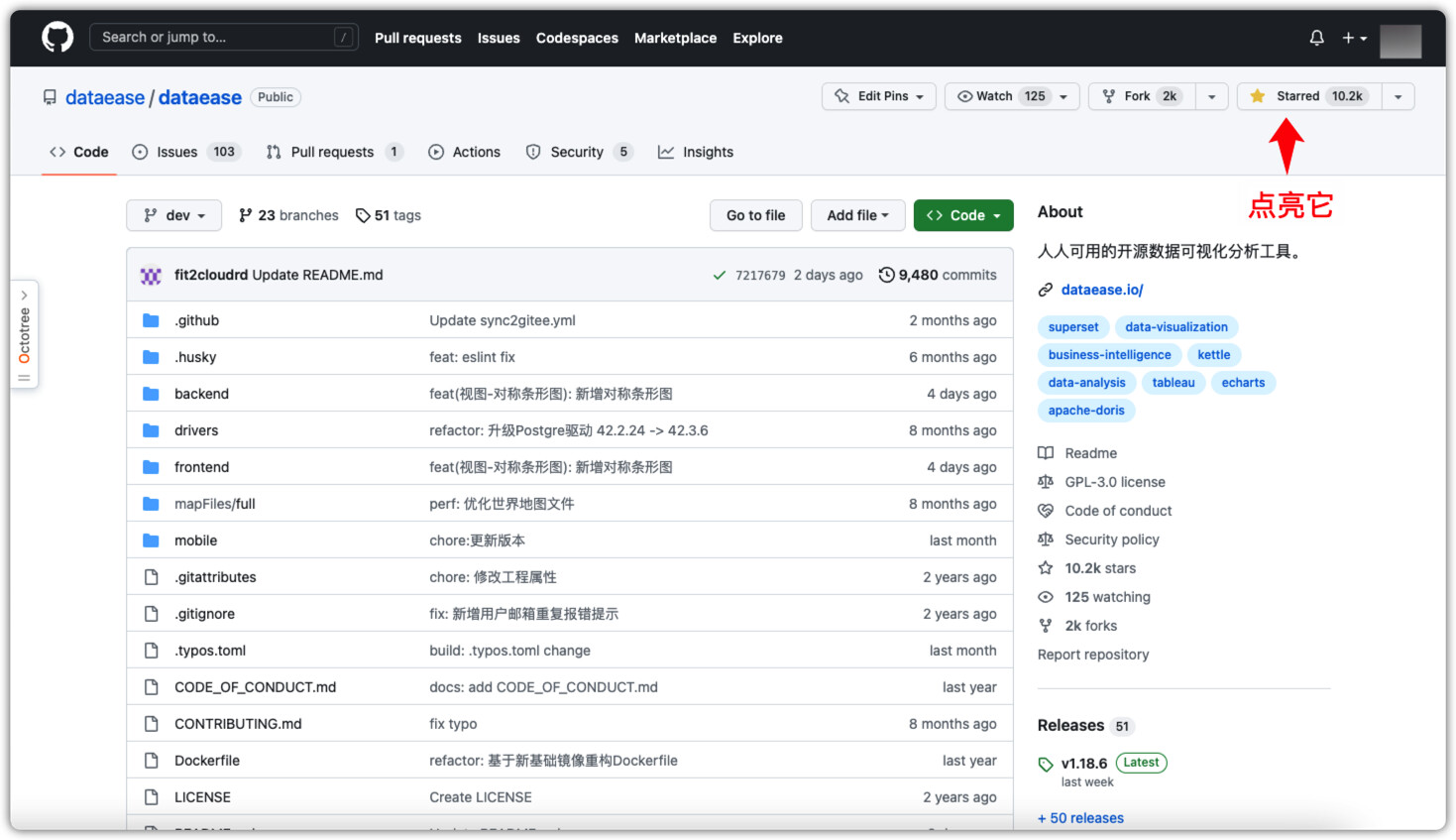Image resolution: width=1456 pixels, height=840 pixels.
Task: Open the .husky folder icon
Action: click(x=151, y=357)
